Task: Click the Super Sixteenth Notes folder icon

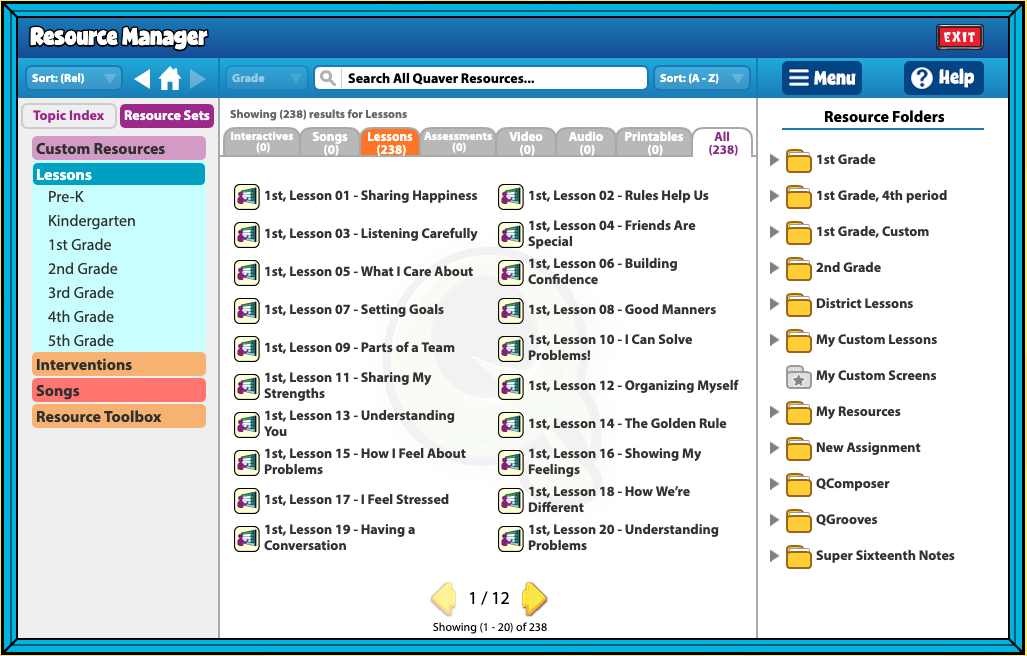Action: pos(798,556)
